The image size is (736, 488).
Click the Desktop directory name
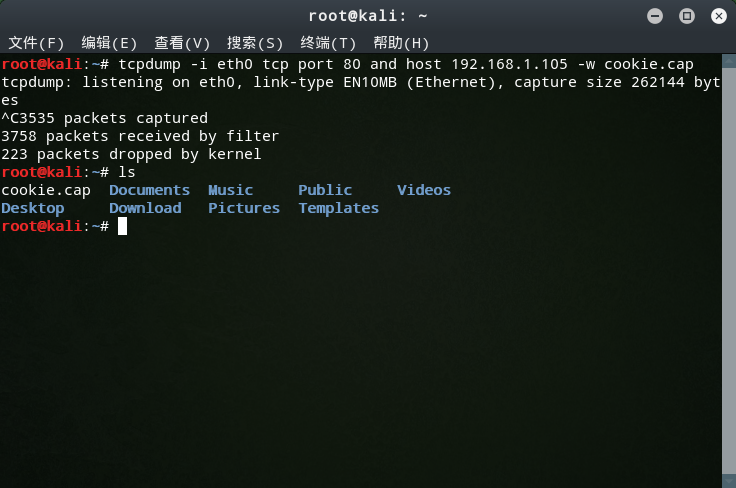point(33,208)
